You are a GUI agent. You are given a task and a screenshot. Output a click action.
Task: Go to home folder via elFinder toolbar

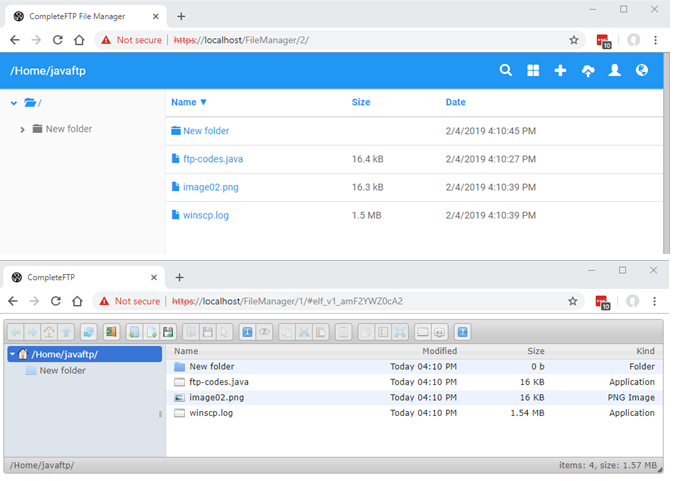pyautogui.click(x=49, y=332)
